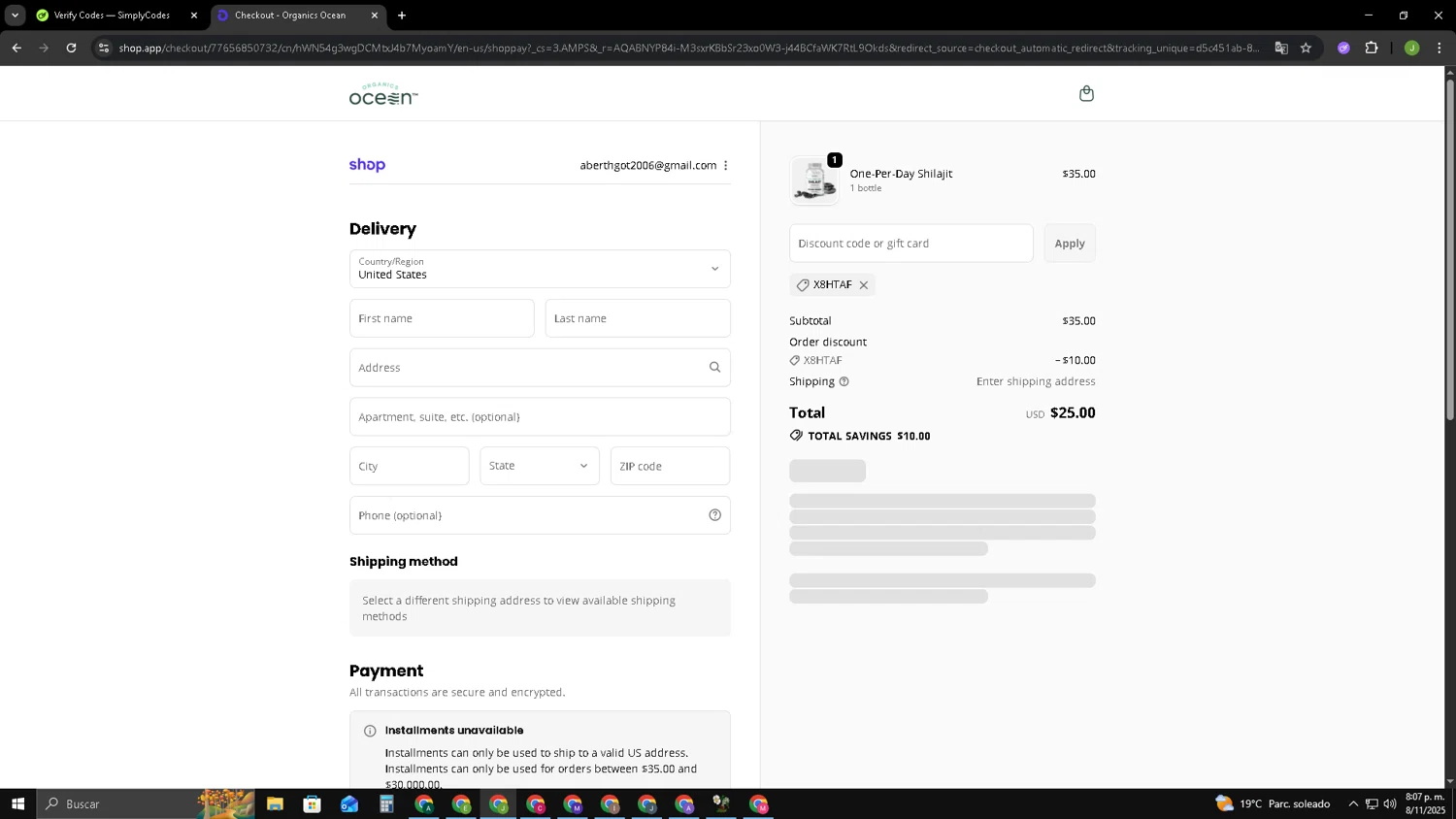Open the site information icon in the address bar
The image size is (1456, 819).
[104, 48]
